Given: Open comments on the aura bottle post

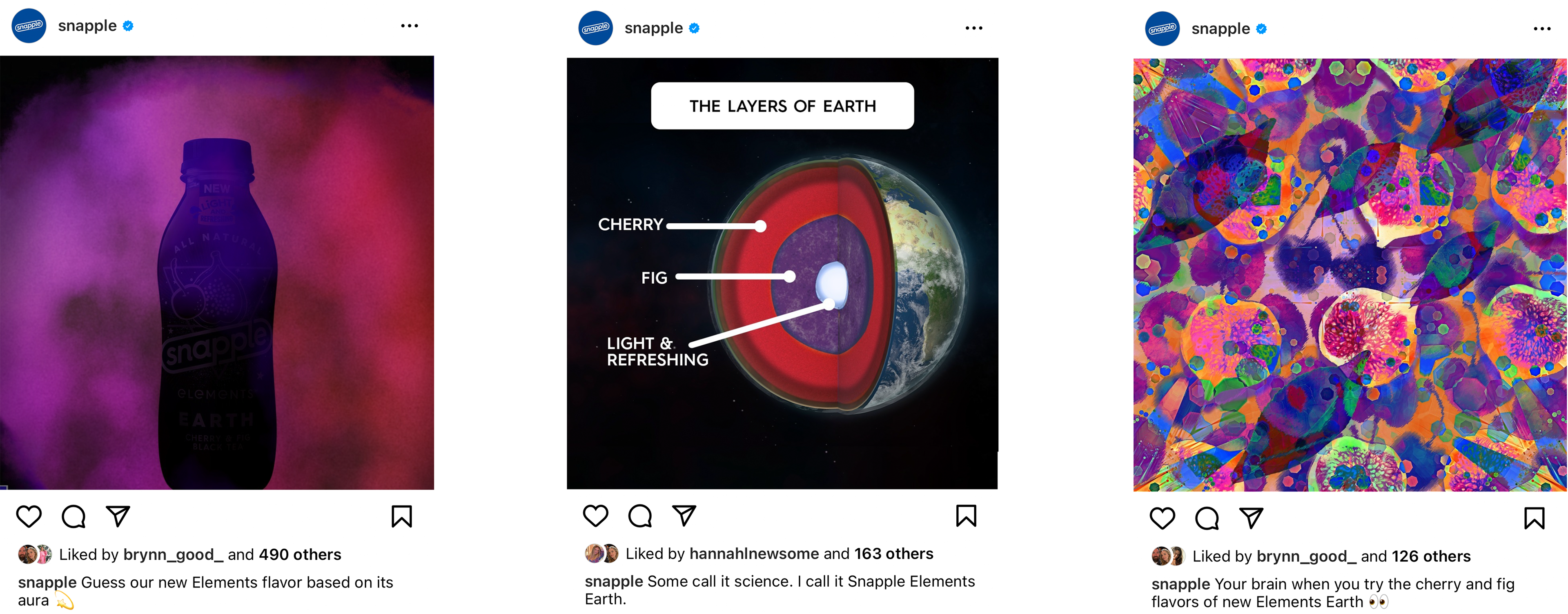Looking at the screenshot, I should (73, 517).
